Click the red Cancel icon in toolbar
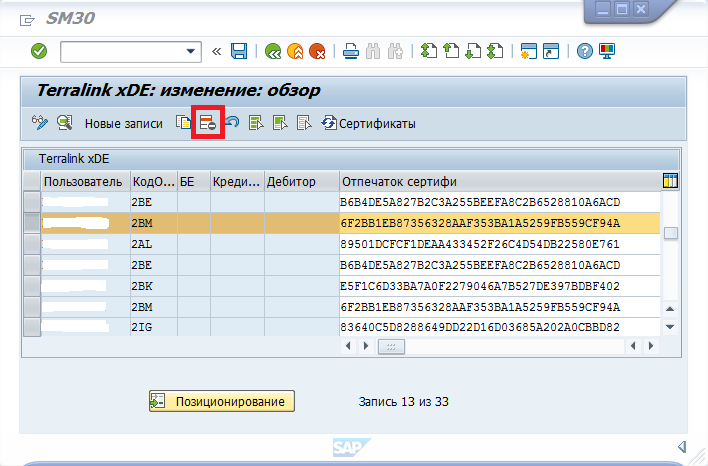 pos(317,51)
